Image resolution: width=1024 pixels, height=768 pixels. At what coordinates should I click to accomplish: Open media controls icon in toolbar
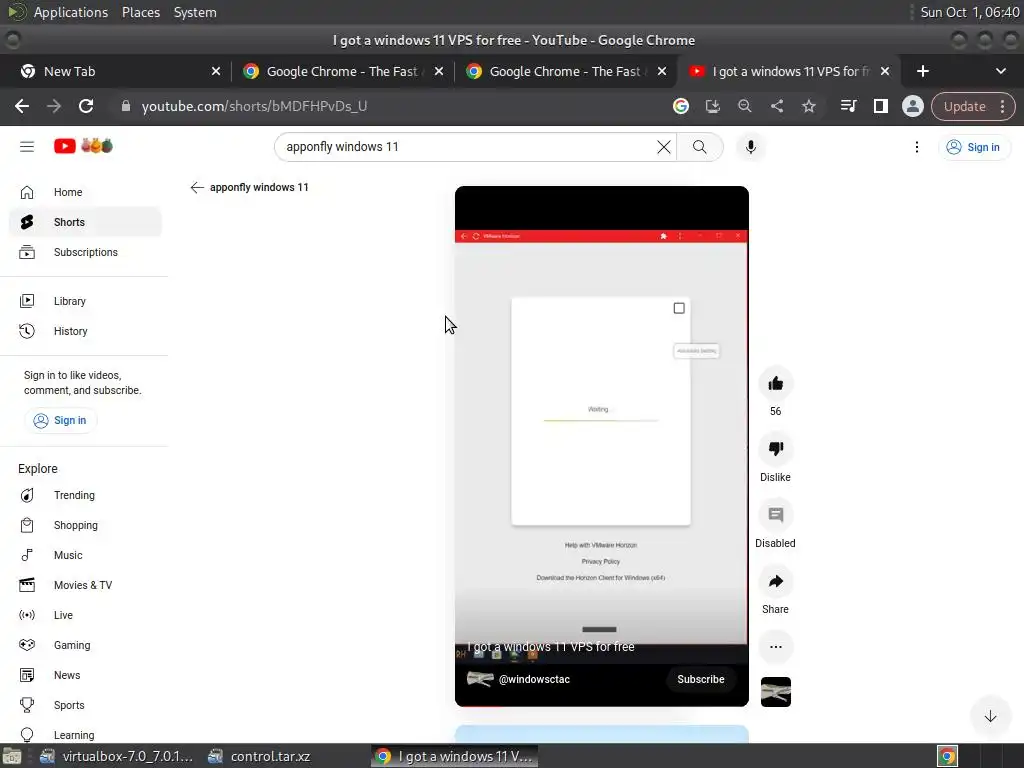(848, 106)
